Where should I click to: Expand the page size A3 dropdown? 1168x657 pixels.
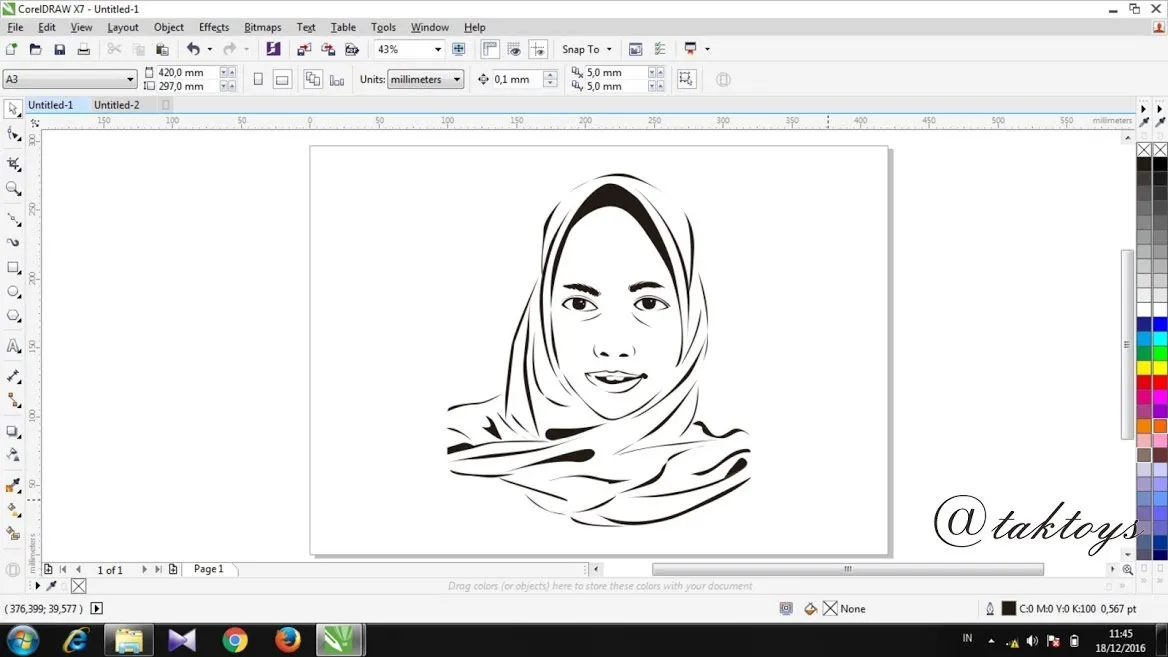(130, 80)
